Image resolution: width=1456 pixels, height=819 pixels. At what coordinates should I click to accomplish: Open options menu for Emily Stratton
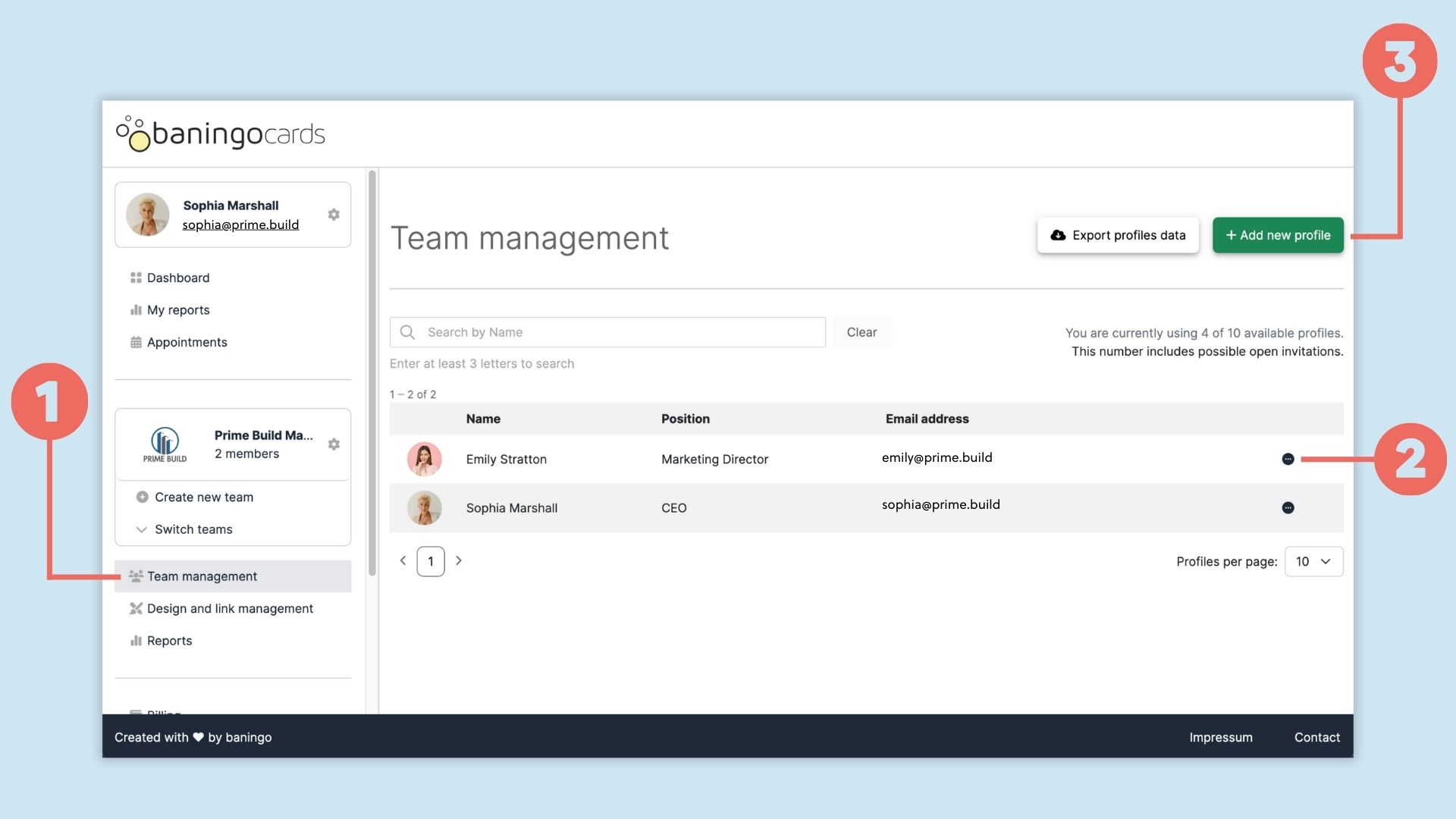tap(1288, 459)
